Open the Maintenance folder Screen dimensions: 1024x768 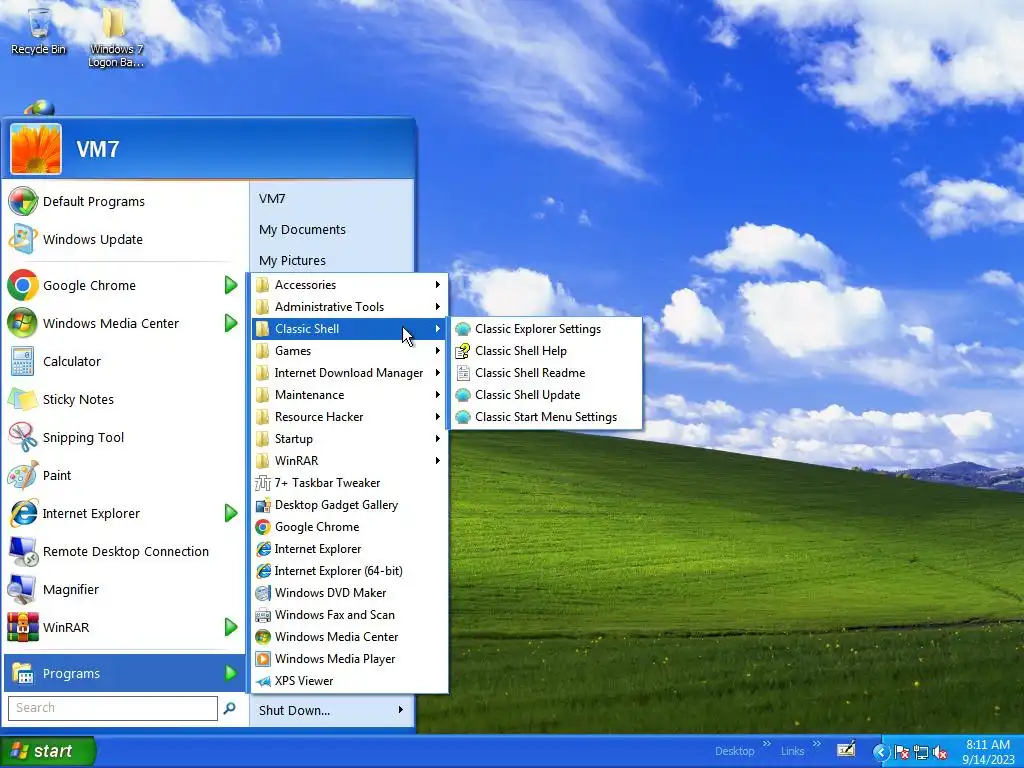point(349,394)
